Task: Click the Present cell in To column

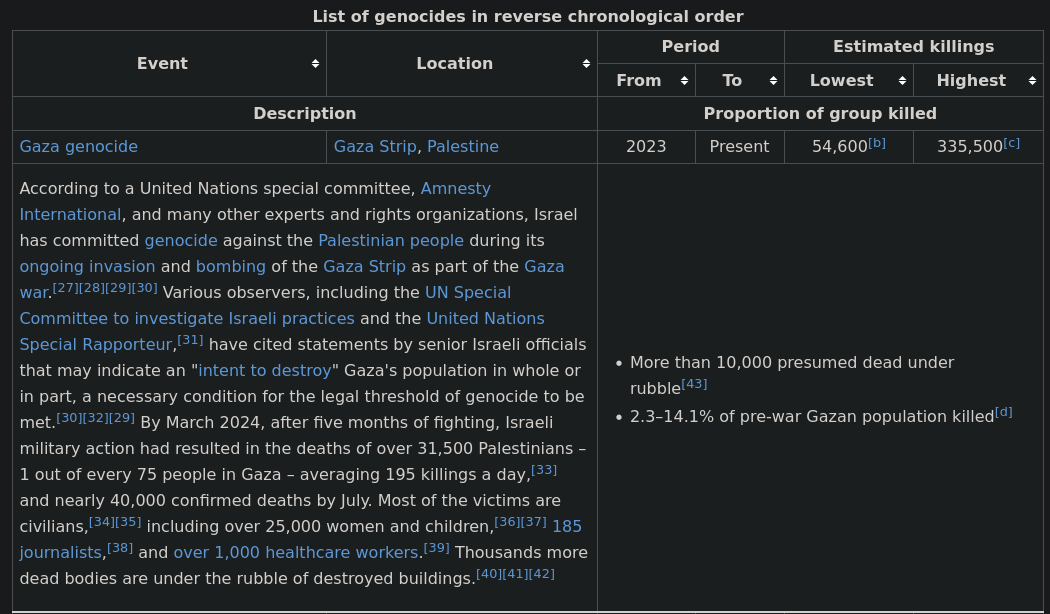Action: [739, 147]
